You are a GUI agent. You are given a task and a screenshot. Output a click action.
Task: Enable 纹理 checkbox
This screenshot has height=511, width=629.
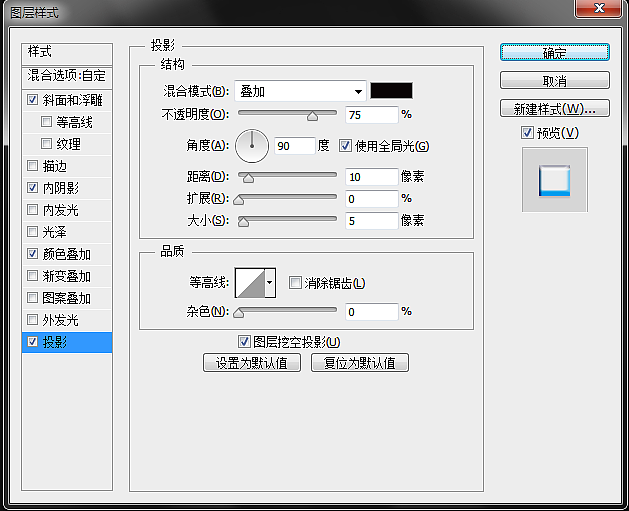47,144
